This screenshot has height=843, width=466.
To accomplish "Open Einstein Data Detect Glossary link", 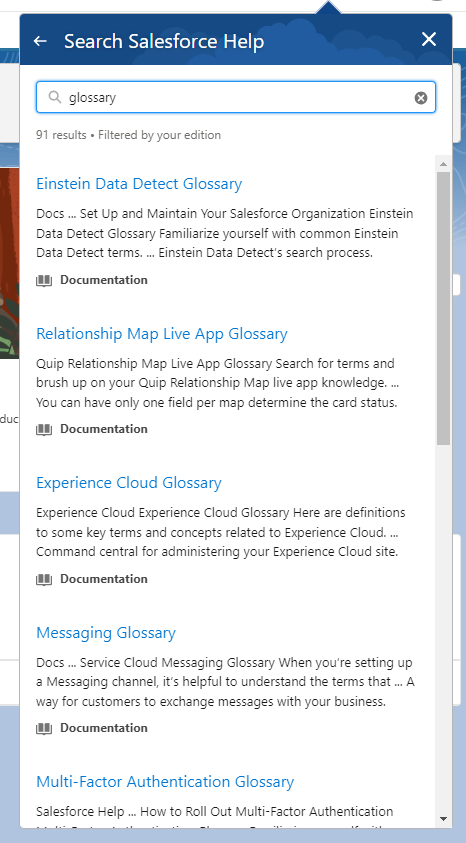I will [139, 184].
